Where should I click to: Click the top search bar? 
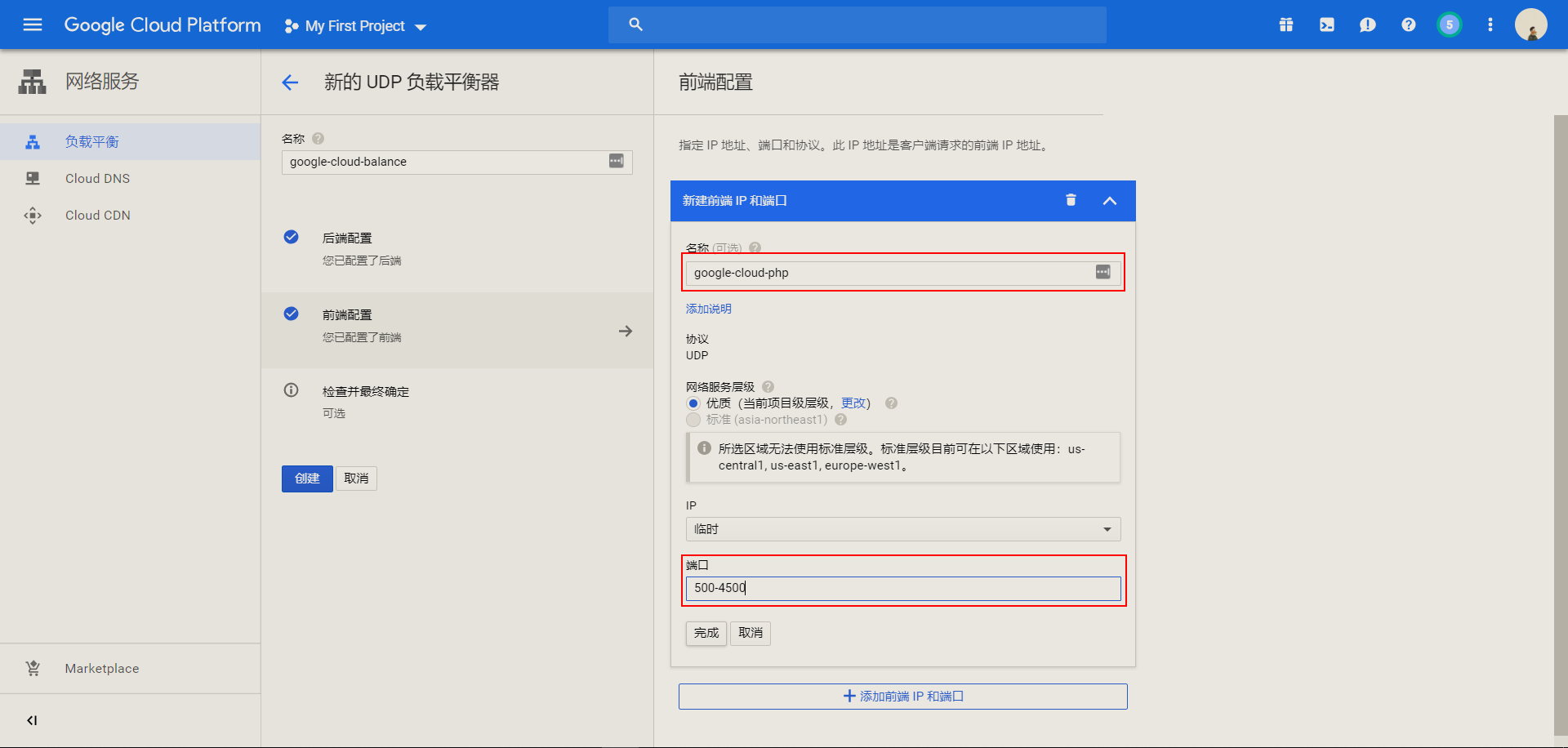point(857,24)
